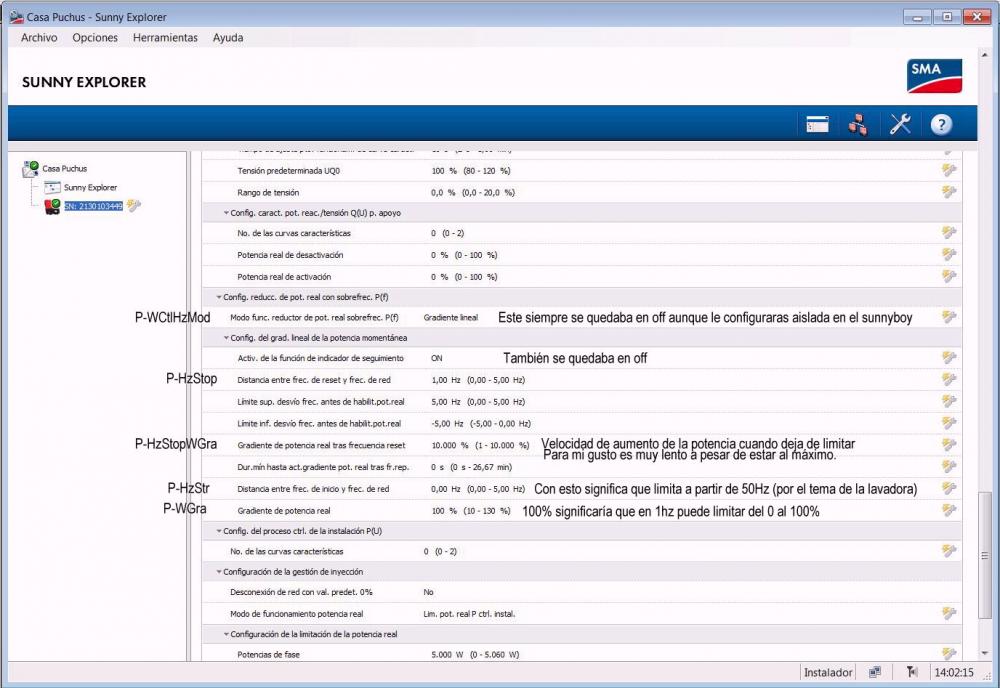
Task: Click the '10.000 %' gradient value
Action: tap(450, 445)
